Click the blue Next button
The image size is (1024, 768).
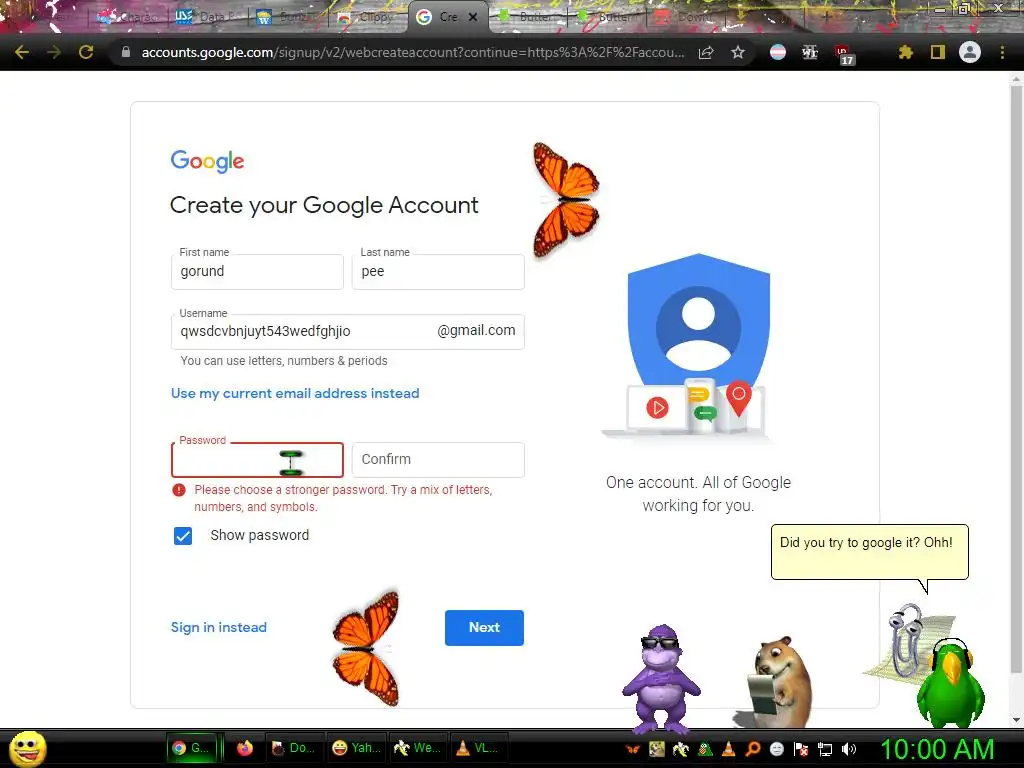484,628
